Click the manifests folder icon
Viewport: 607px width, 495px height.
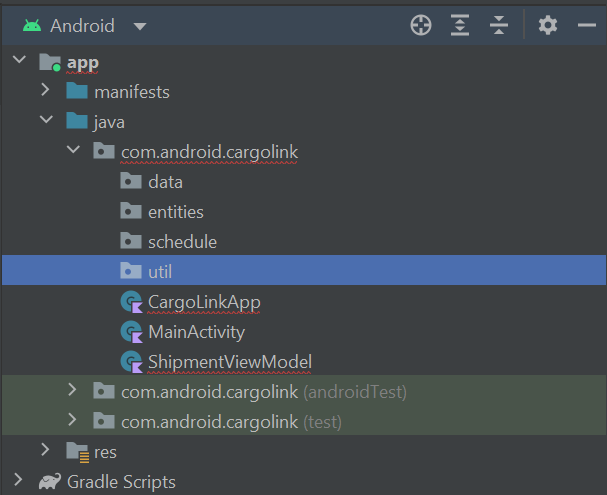77,91
